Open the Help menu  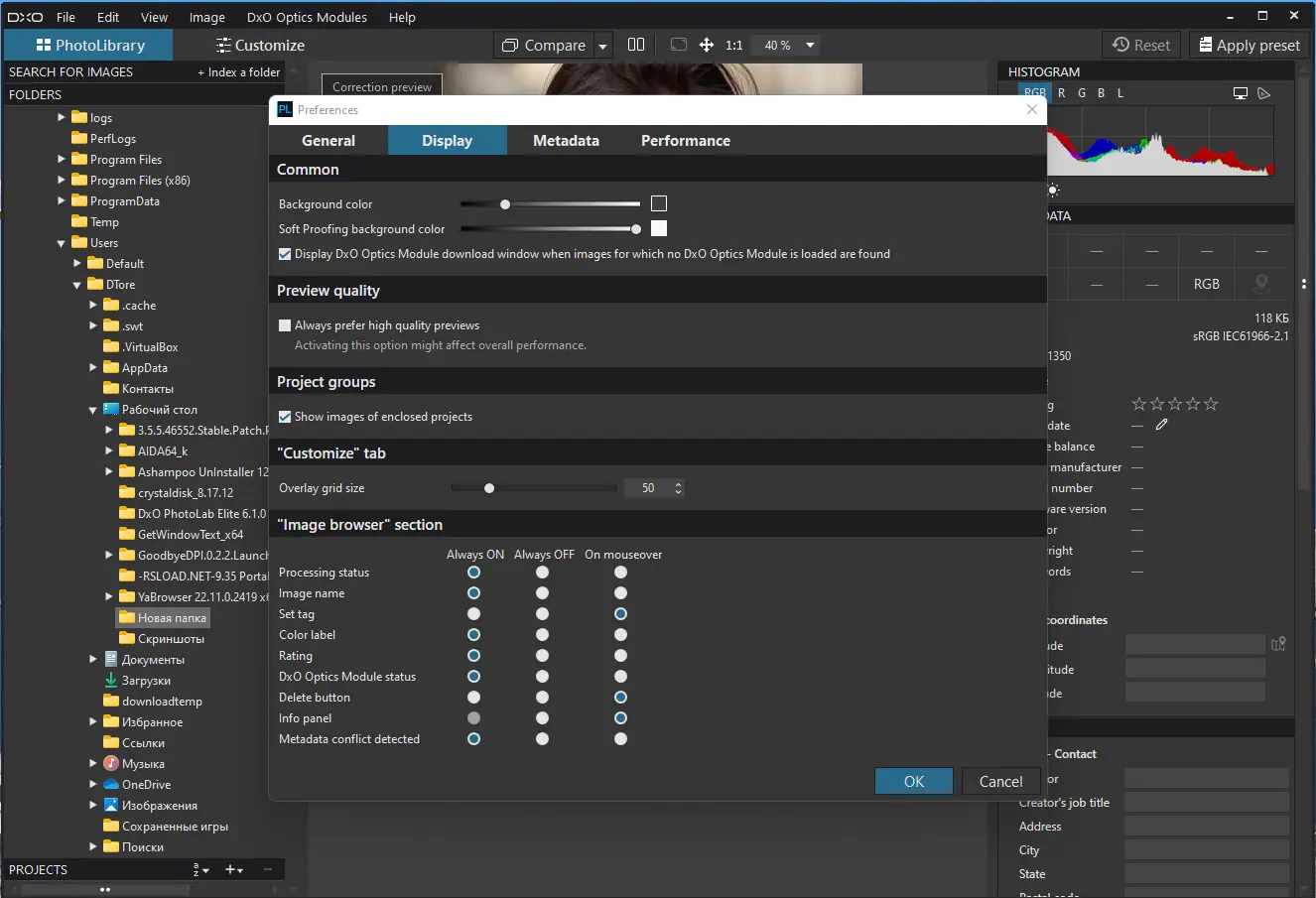tap(402, 17)
